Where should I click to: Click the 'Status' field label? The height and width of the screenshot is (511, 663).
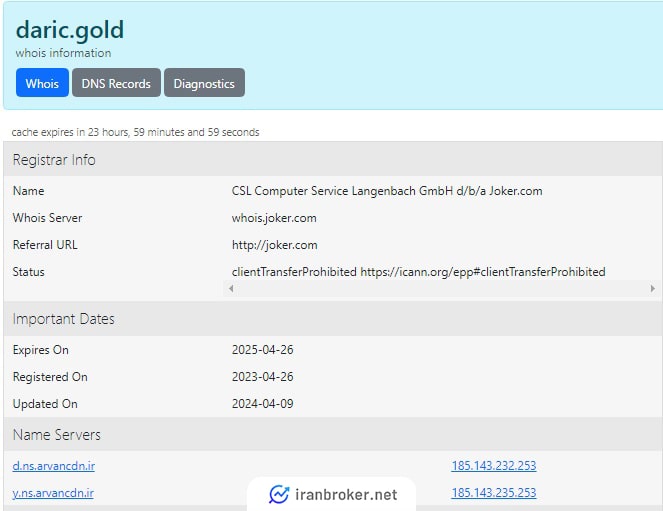[28, 272]
